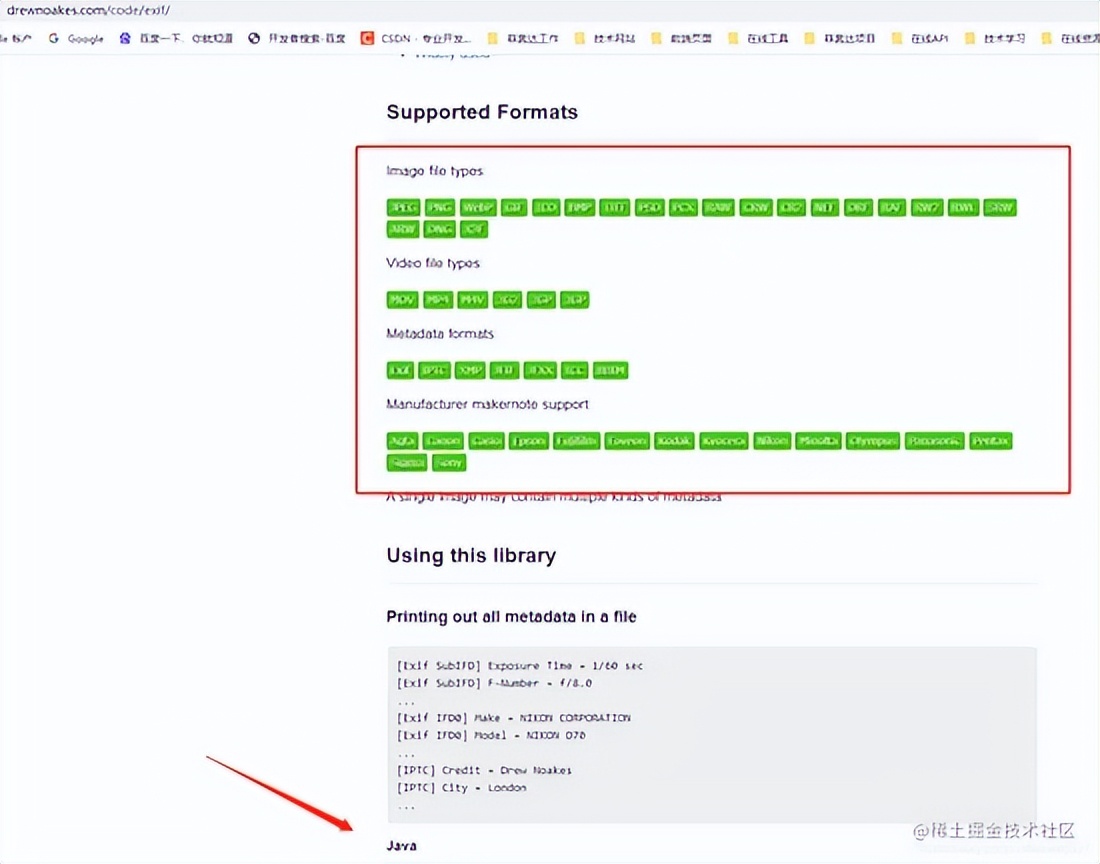Open the CSDN bookmark
Image resolution: width=1100 pixels, height=864 pixels.
[x=416, y=39]
